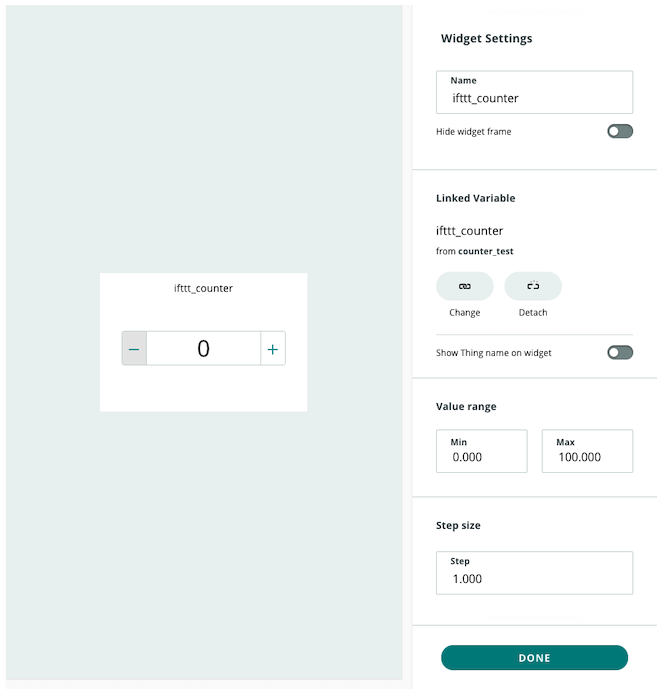Click the Widget Settings heading
The image size is (657, 689).
point(486,39)
